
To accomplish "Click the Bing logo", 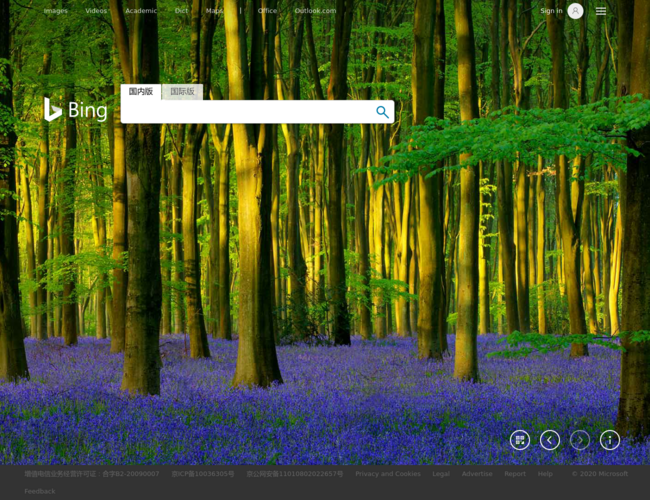I will pos(75,110).
